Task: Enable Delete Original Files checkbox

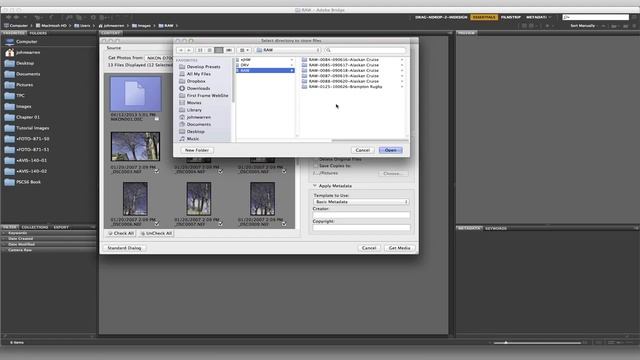Action: click(x=316, y=160)
